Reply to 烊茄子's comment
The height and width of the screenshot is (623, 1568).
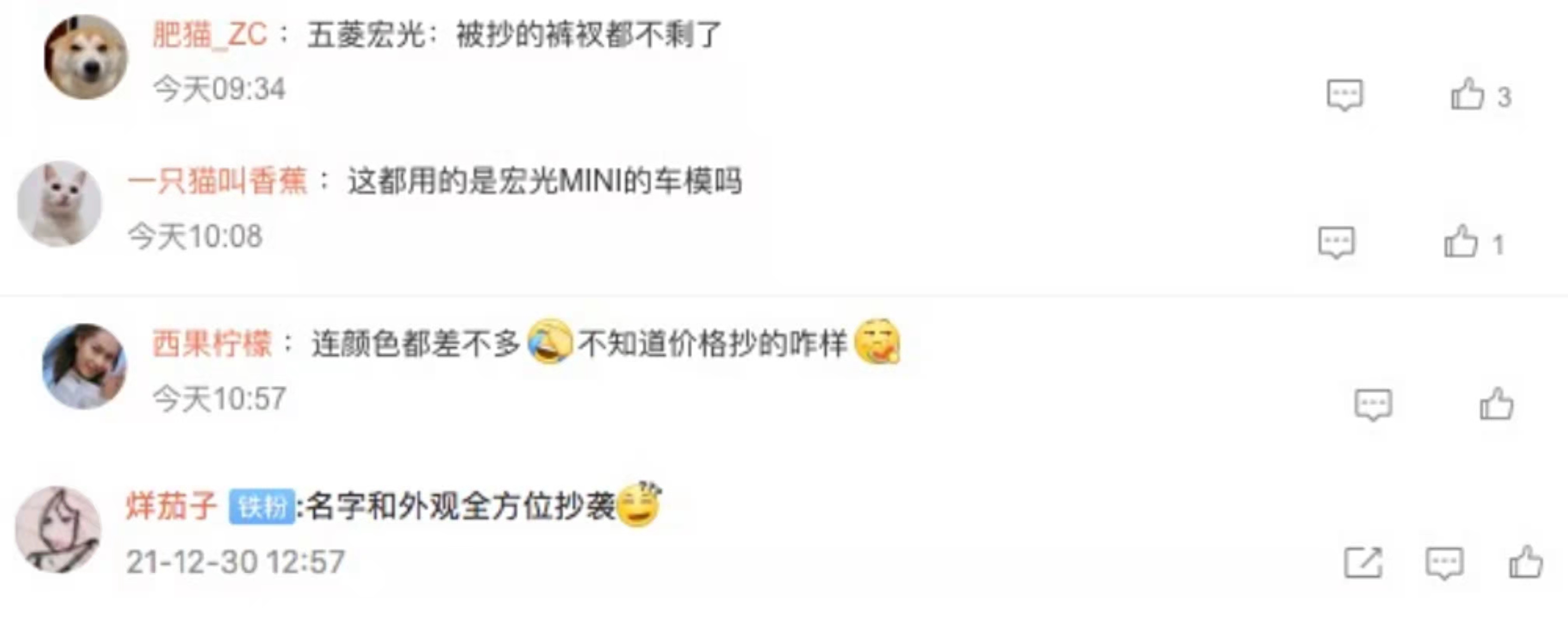1444,563
